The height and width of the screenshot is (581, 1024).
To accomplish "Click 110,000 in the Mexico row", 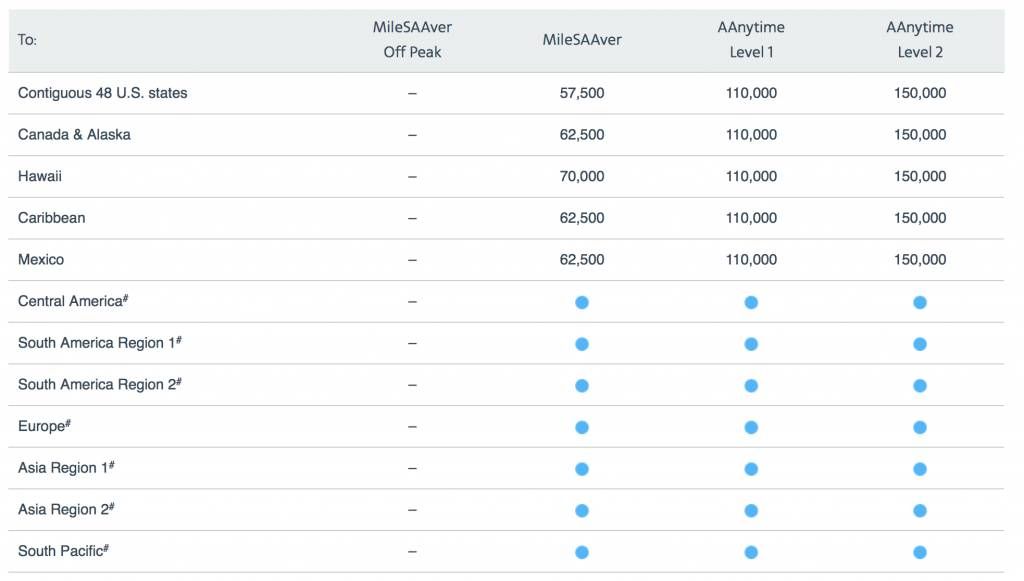I will click(x=751, y=260).
